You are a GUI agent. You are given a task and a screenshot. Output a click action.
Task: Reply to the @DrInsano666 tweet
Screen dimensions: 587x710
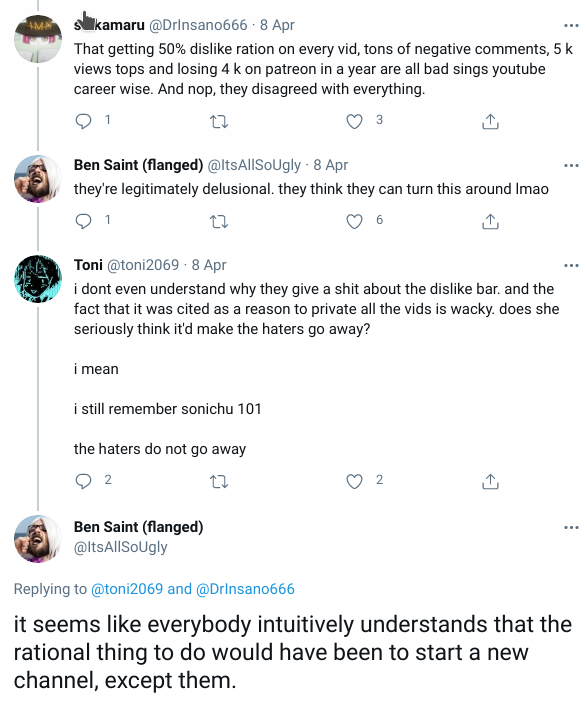coord(83,121)
